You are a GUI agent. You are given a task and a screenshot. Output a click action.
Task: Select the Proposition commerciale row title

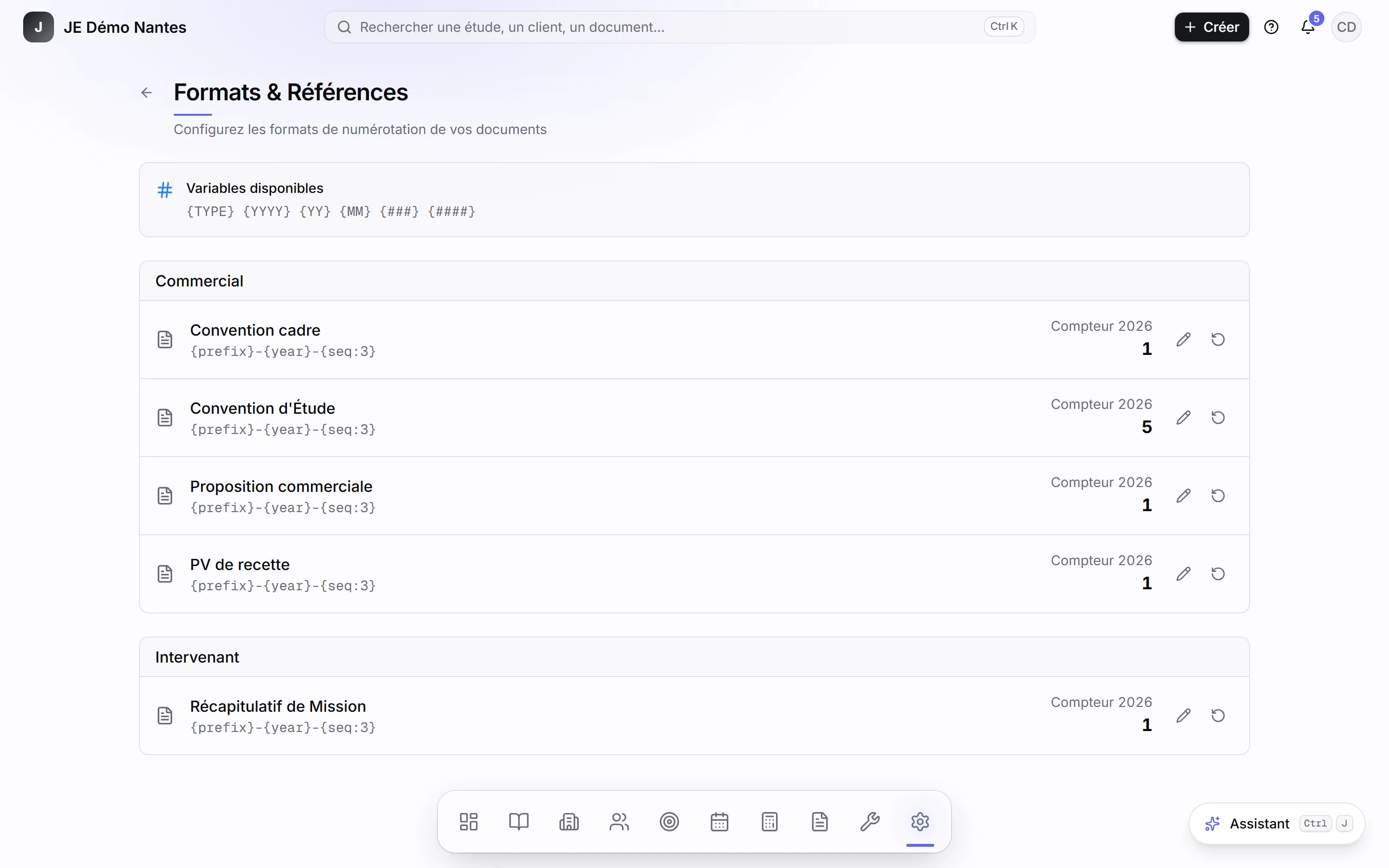[281, 486]
